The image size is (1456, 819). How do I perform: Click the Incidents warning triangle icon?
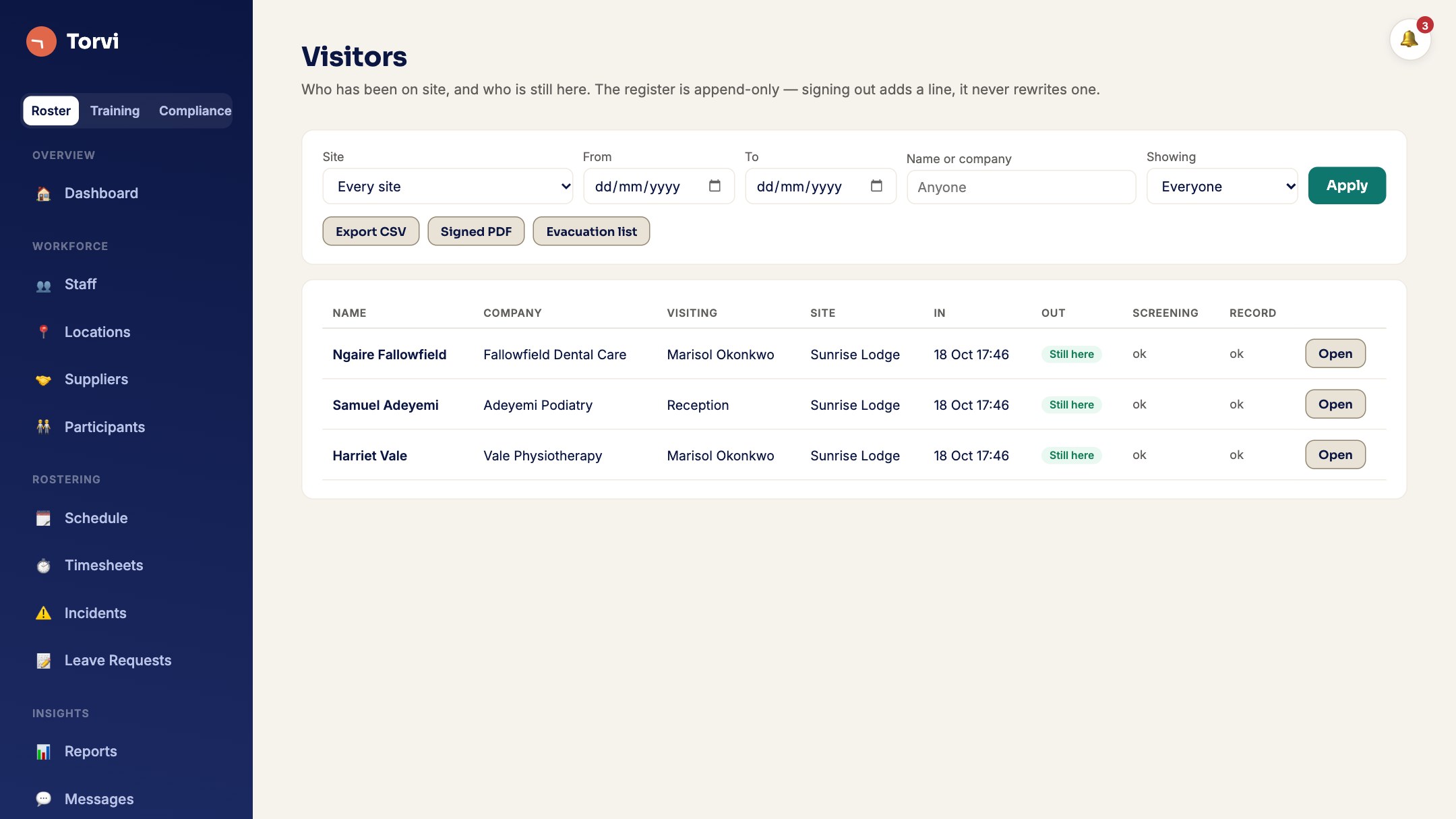pyautogui.click(x=44, y=613)
